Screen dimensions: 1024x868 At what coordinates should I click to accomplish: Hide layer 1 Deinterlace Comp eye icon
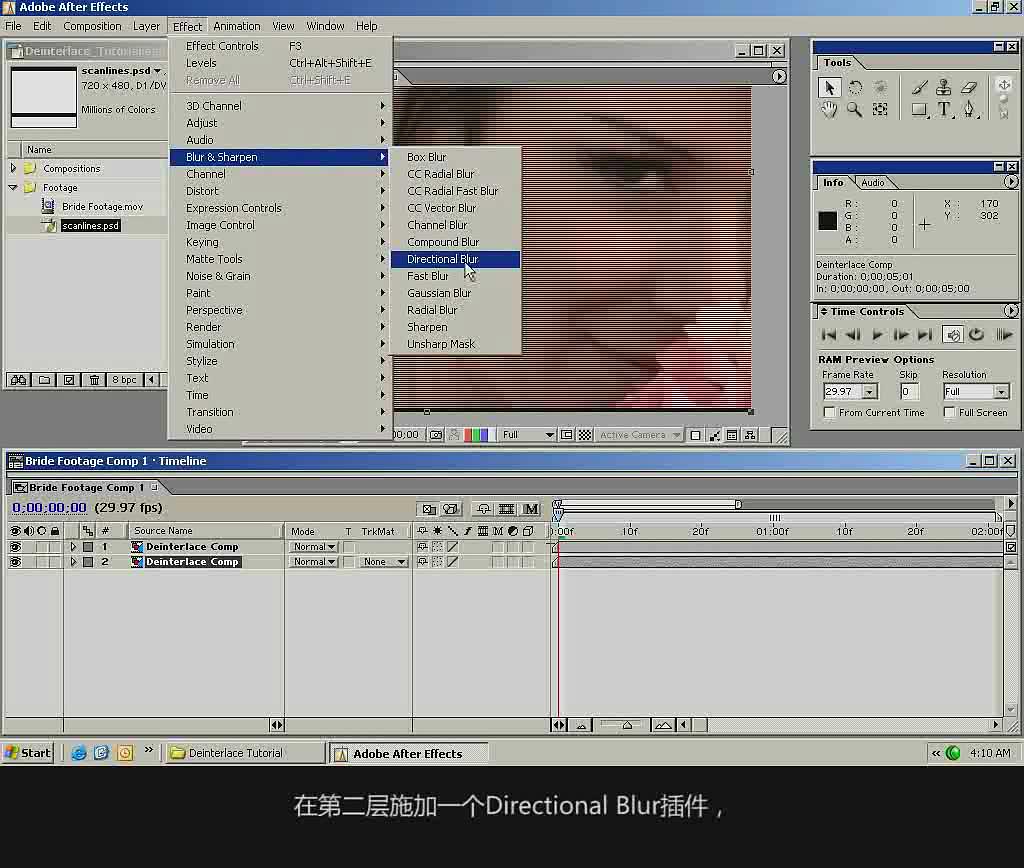pos(15,547)
